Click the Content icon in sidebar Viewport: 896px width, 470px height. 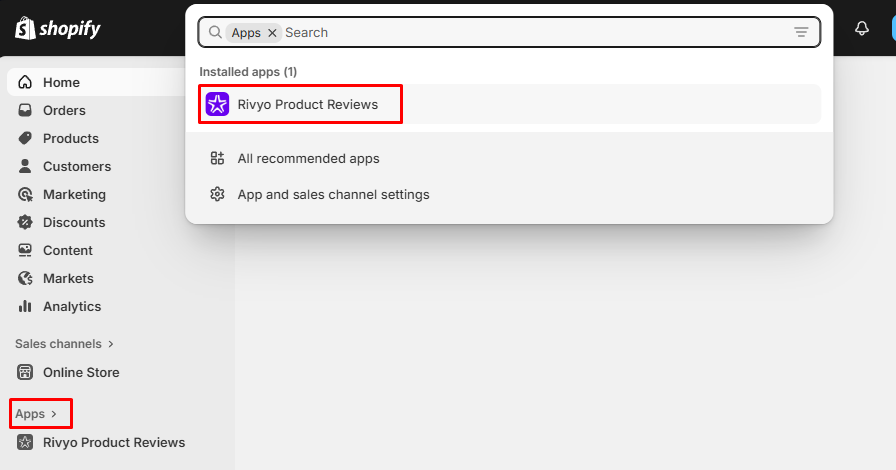tap(25, 250)
